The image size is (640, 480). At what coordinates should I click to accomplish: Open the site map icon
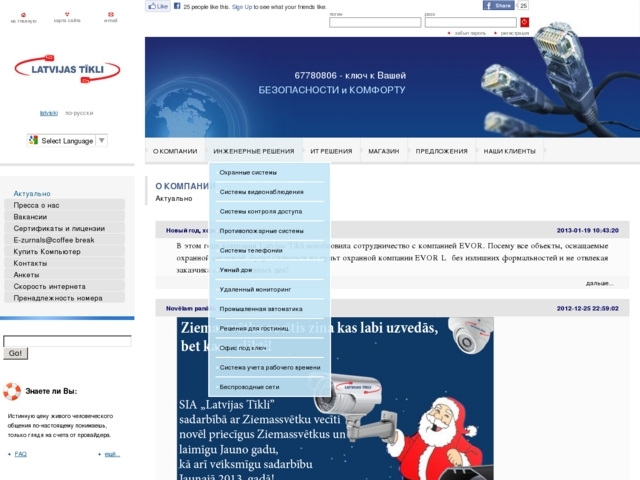(x=67, y=14)
